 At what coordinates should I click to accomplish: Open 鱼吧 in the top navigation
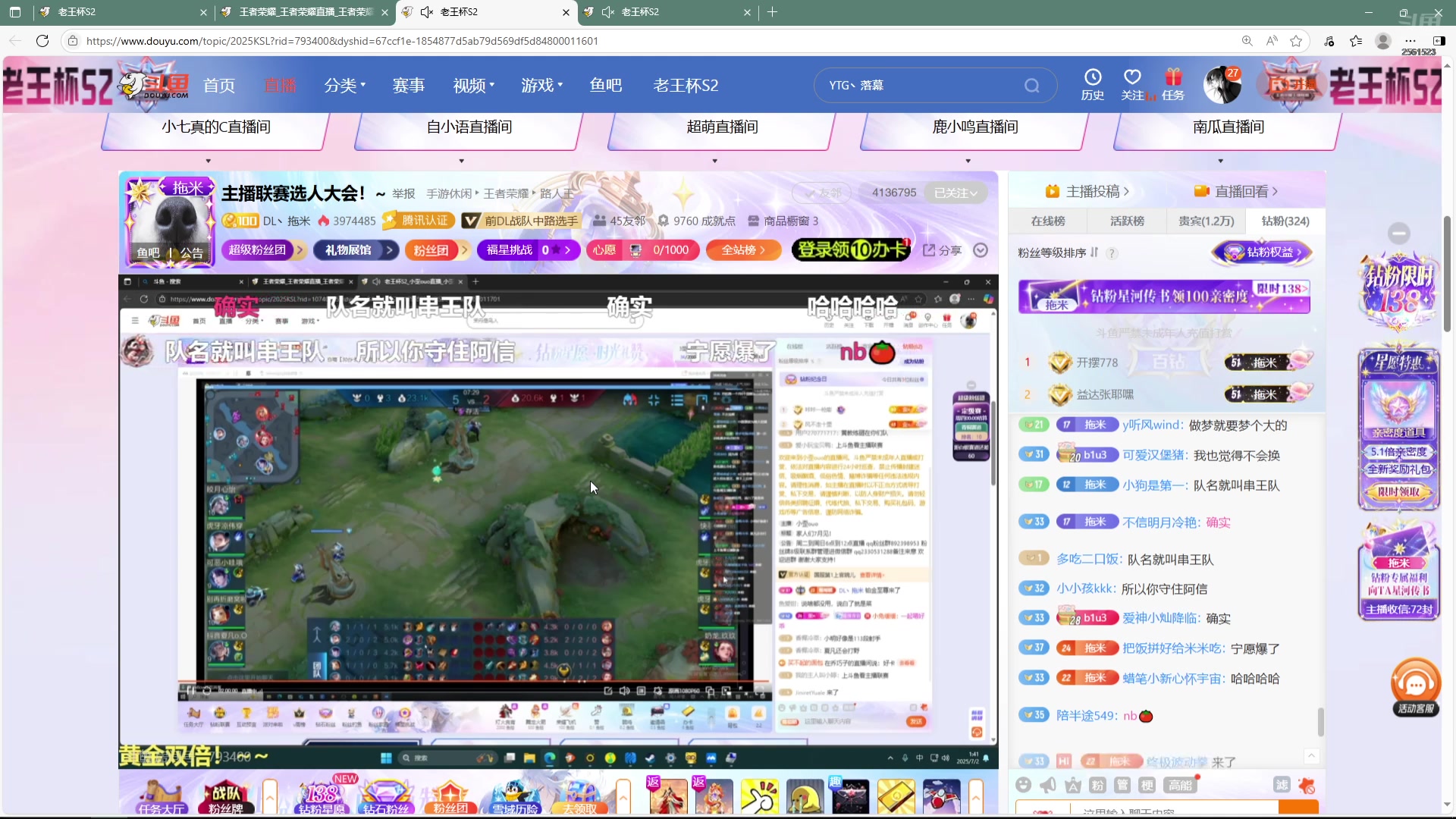coord(606,85)
